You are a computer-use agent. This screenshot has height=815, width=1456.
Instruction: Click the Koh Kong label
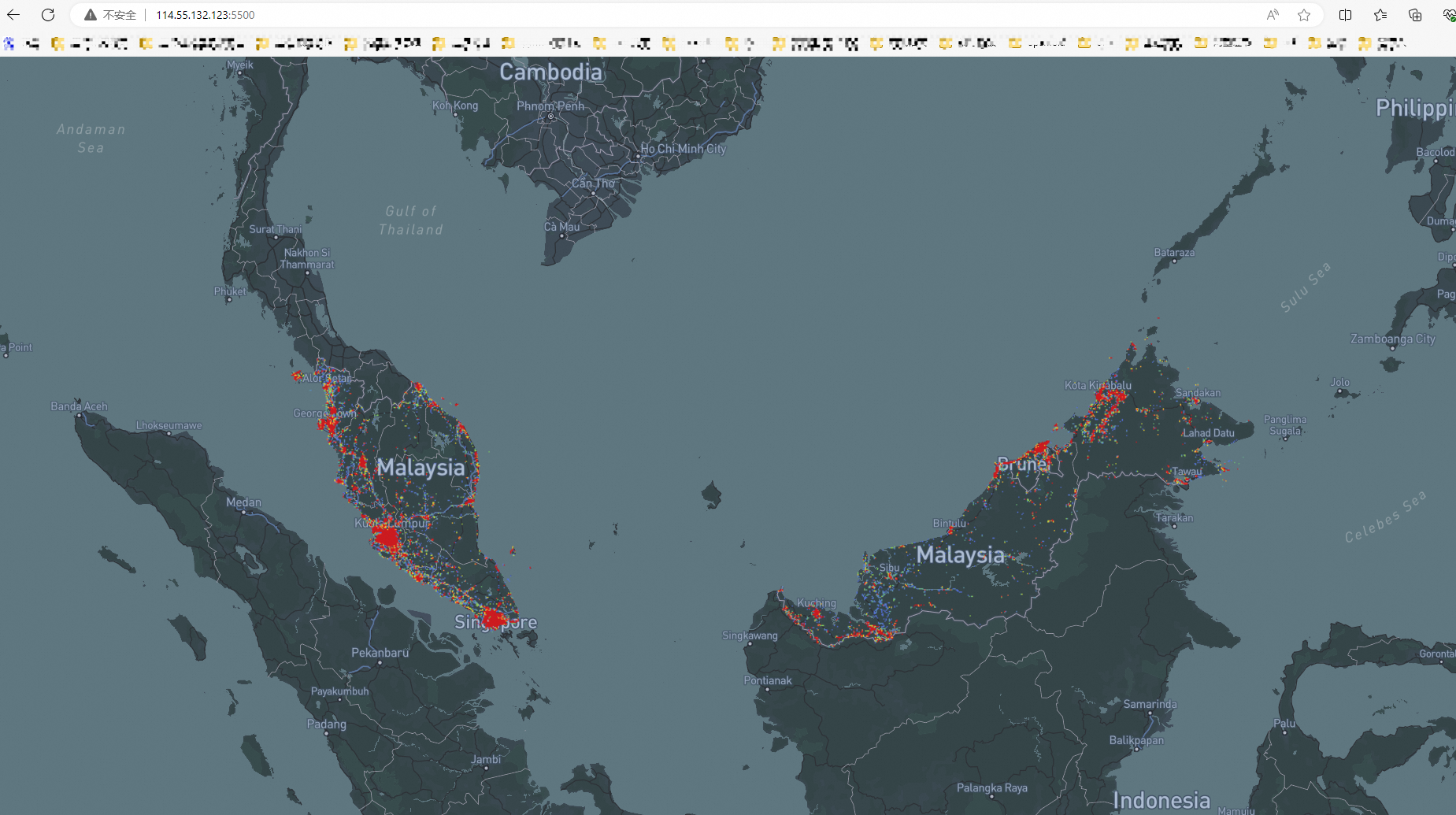click(455, 105)
